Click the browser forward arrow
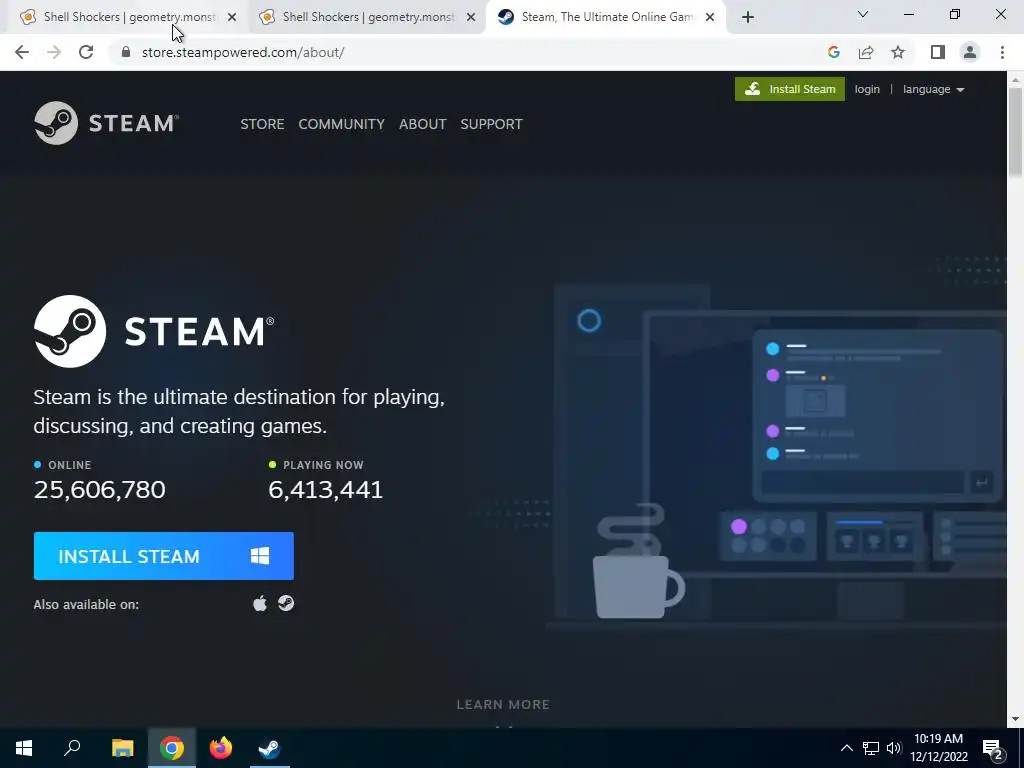 coord(54,52)
